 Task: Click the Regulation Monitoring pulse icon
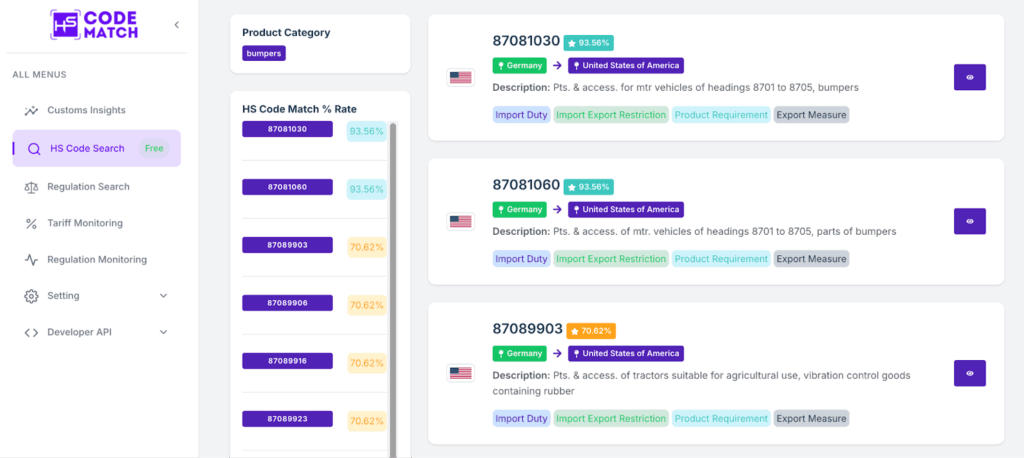[31, 260]
